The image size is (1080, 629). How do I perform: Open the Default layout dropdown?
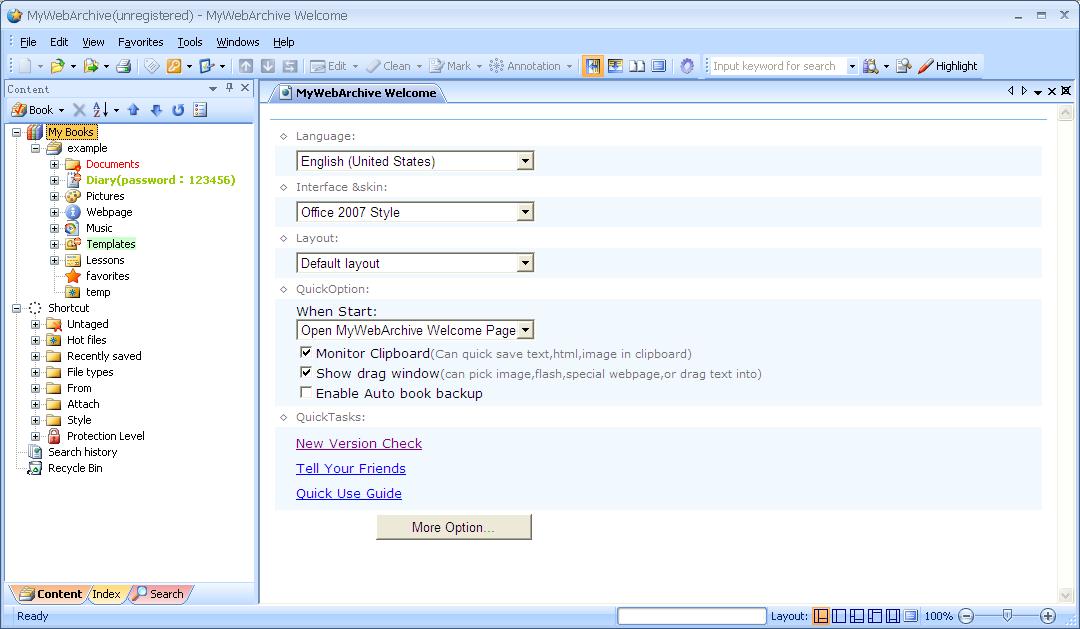[525, 263]
